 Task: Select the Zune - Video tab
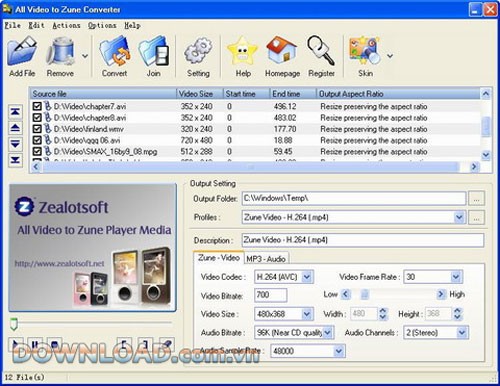219,257
